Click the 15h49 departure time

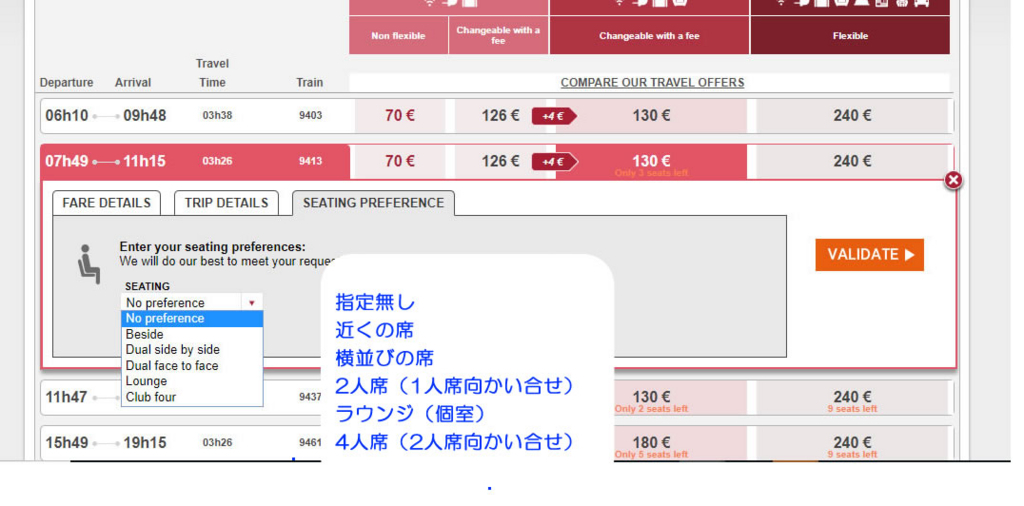click(x=67, y=443)
